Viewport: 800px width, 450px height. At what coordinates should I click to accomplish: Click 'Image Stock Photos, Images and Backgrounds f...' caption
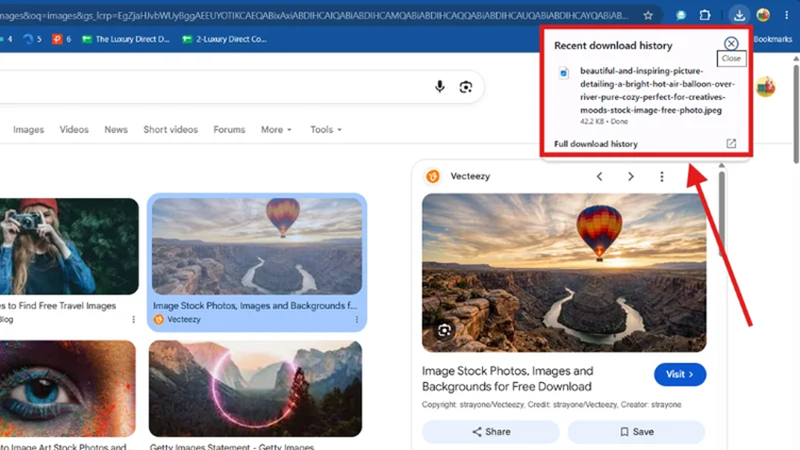(x=255, y=306)
